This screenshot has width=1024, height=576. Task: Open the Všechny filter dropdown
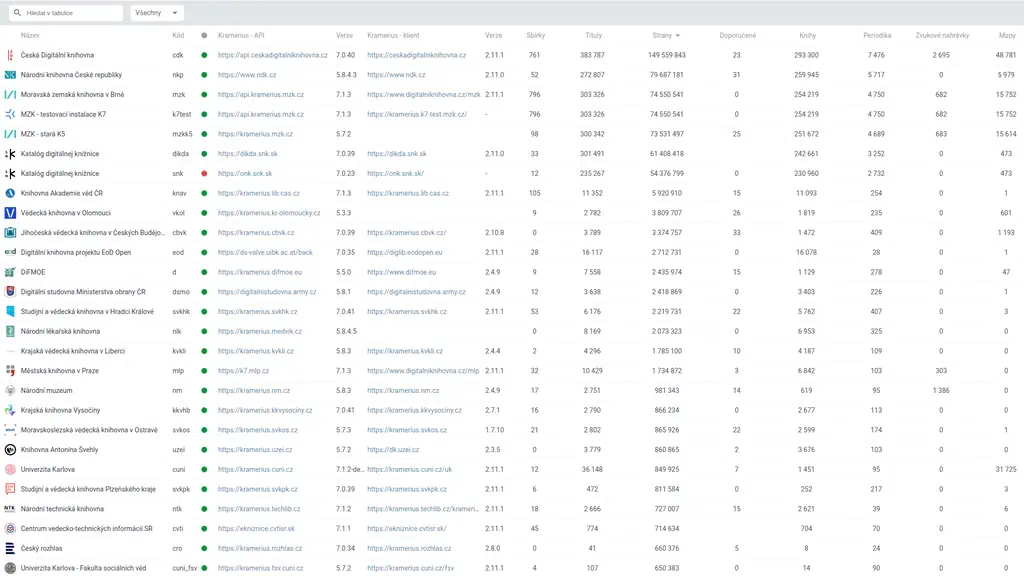tap(156, 13)
